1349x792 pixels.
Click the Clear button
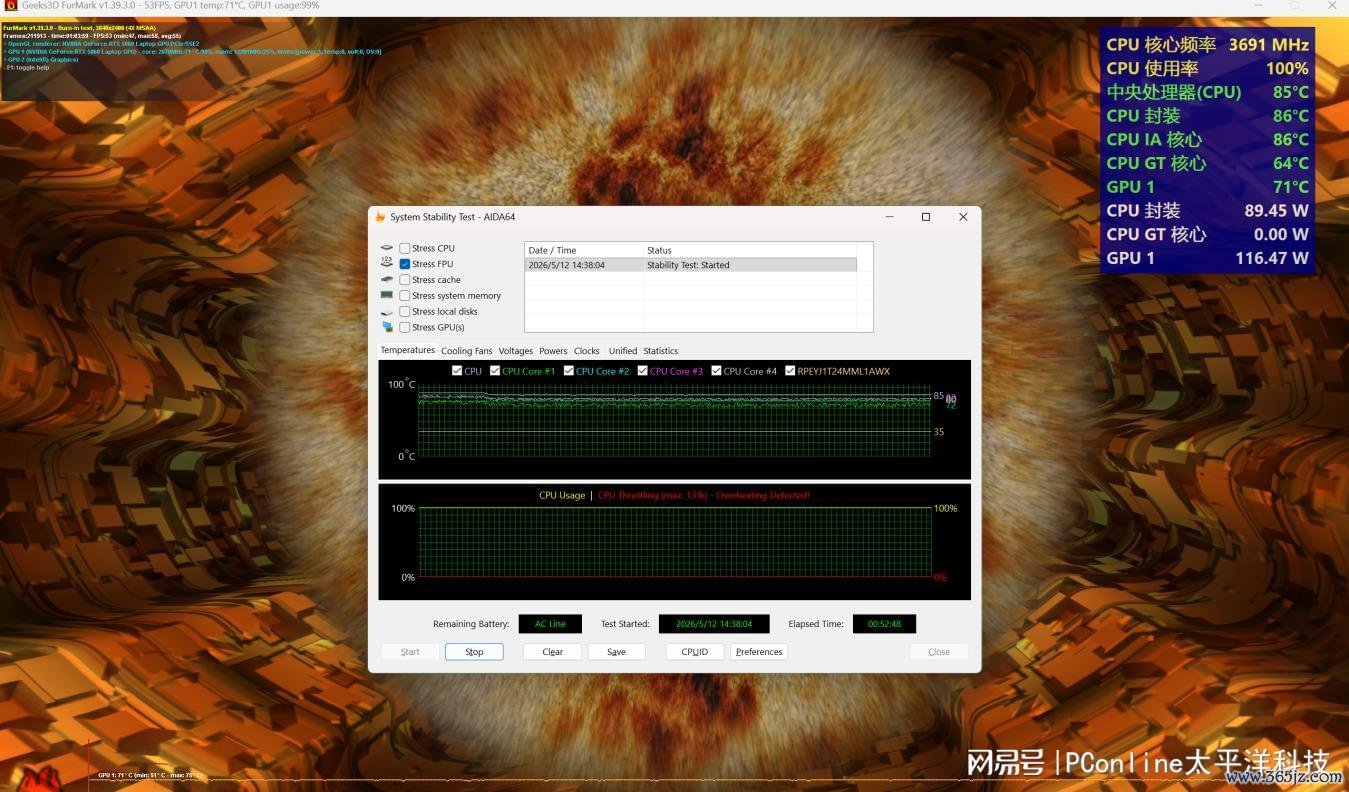coord(553,652)
